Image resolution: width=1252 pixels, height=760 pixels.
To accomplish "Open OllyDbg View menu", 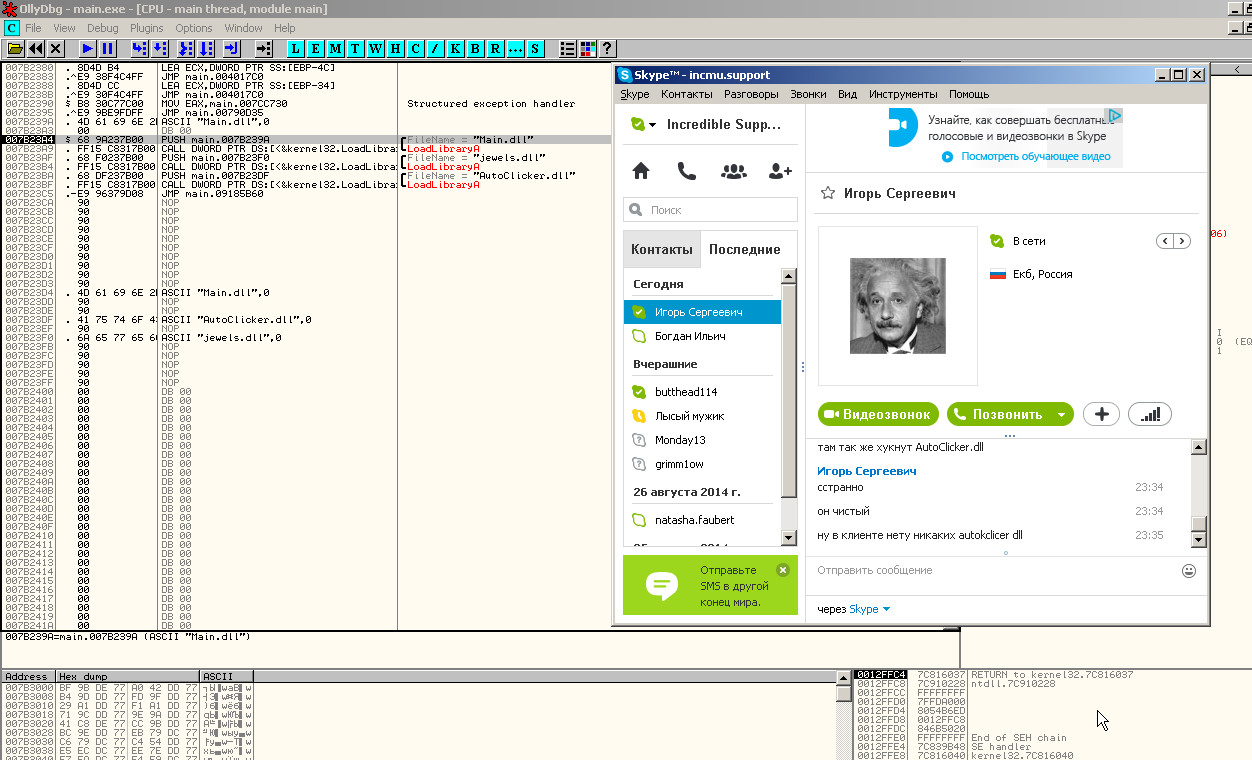I will [64, 28].
